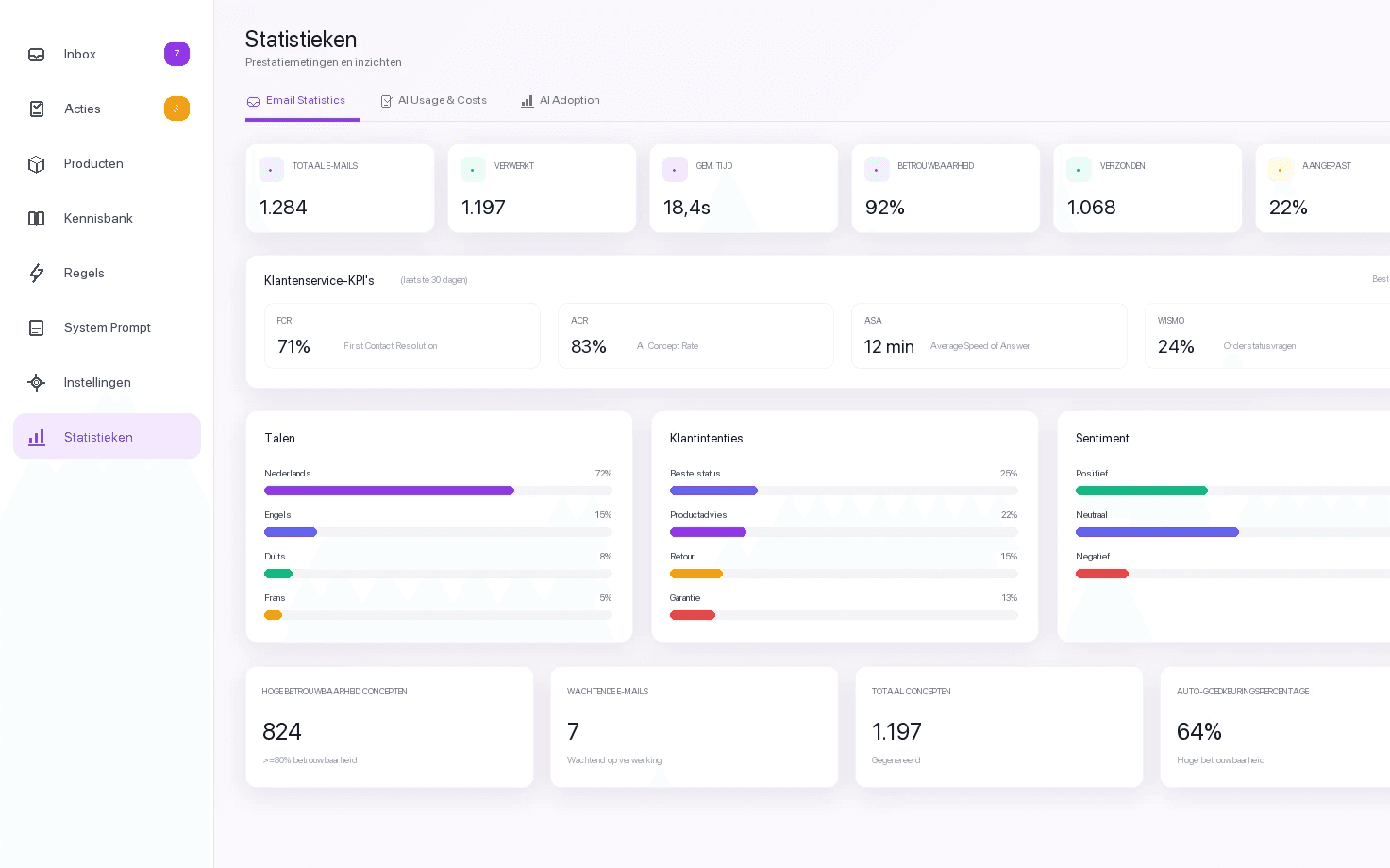Click the Totaal E-mails stat card
The width and height of the screenshot is (1390, 868).
coord(340,189)
